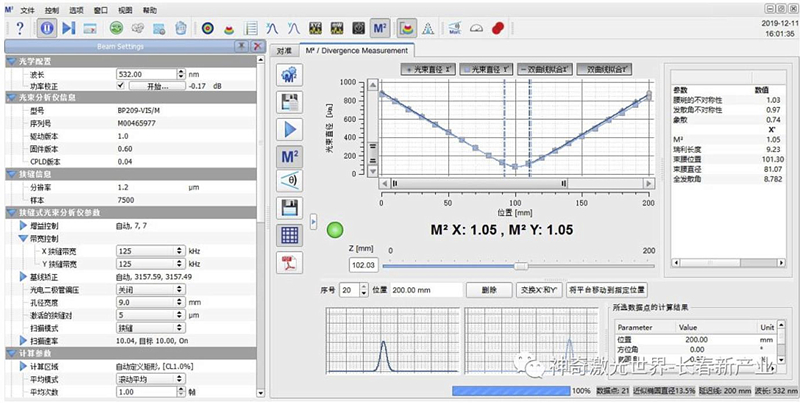The width and height of the screenshot is (800, 403).
Task: Click the help question mark icon
Action: click(18, 28)
